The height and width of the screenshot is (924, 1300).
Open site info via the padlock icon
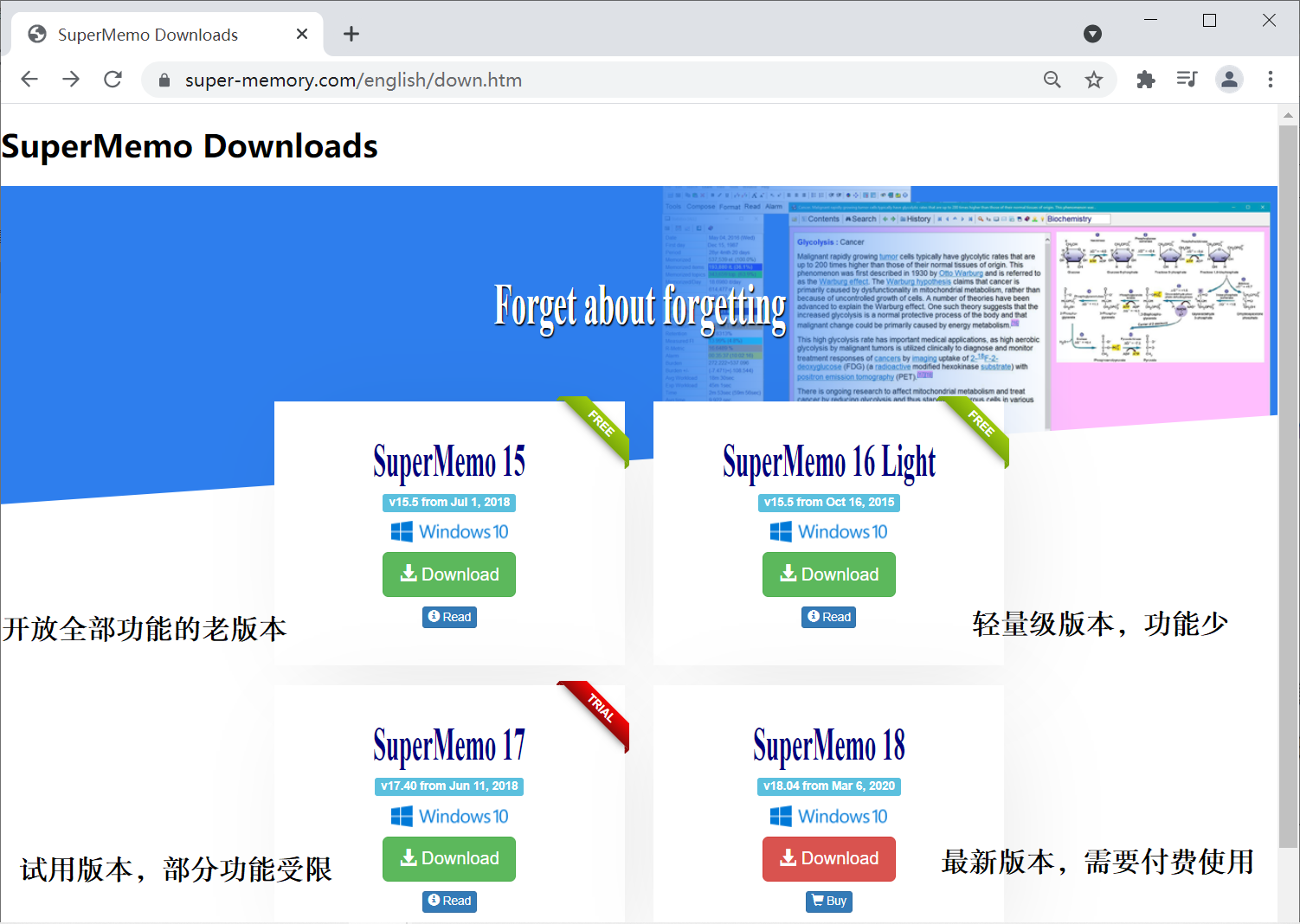[x=164, y=80]
